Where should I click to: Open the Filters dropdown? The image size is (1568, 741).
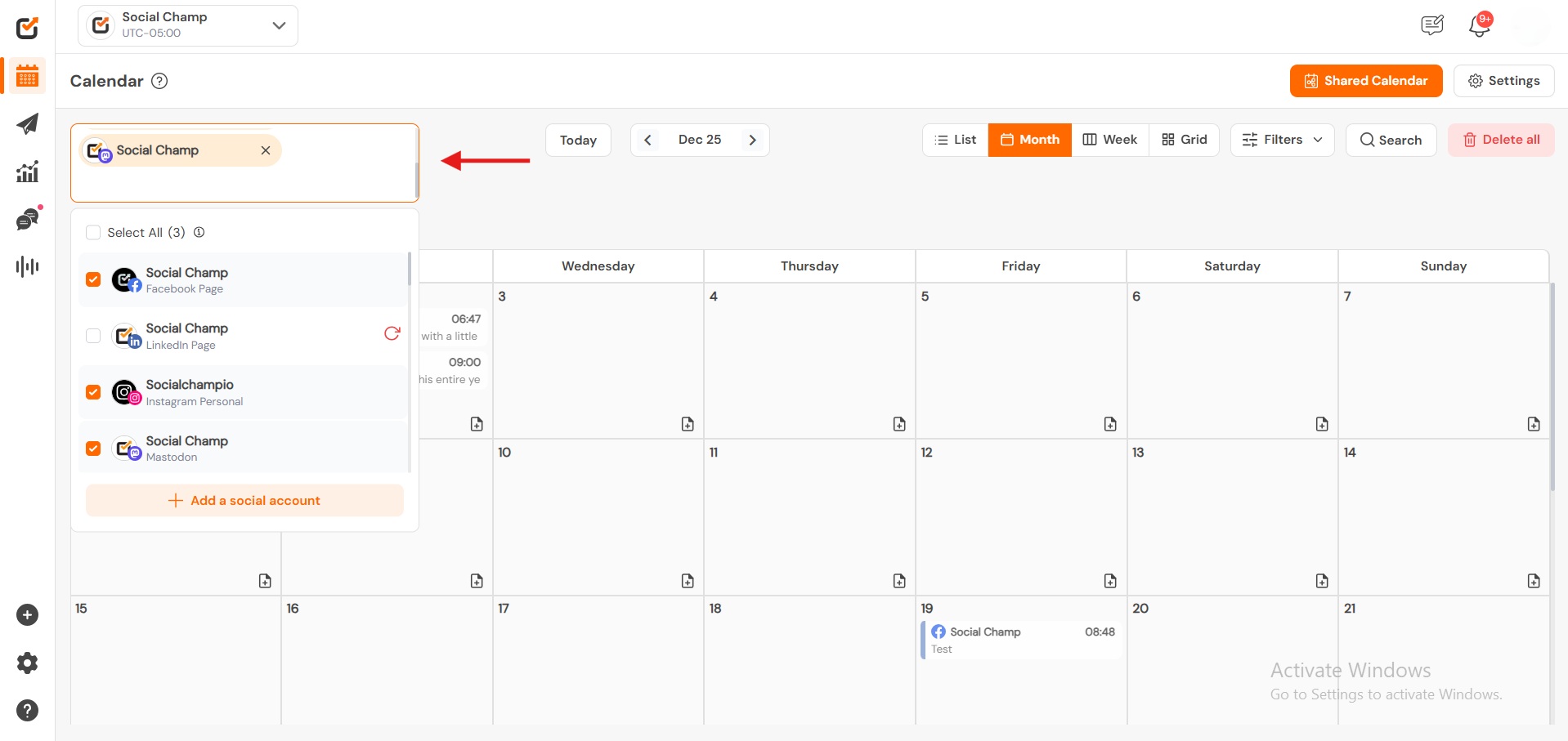click(1282, 140)
